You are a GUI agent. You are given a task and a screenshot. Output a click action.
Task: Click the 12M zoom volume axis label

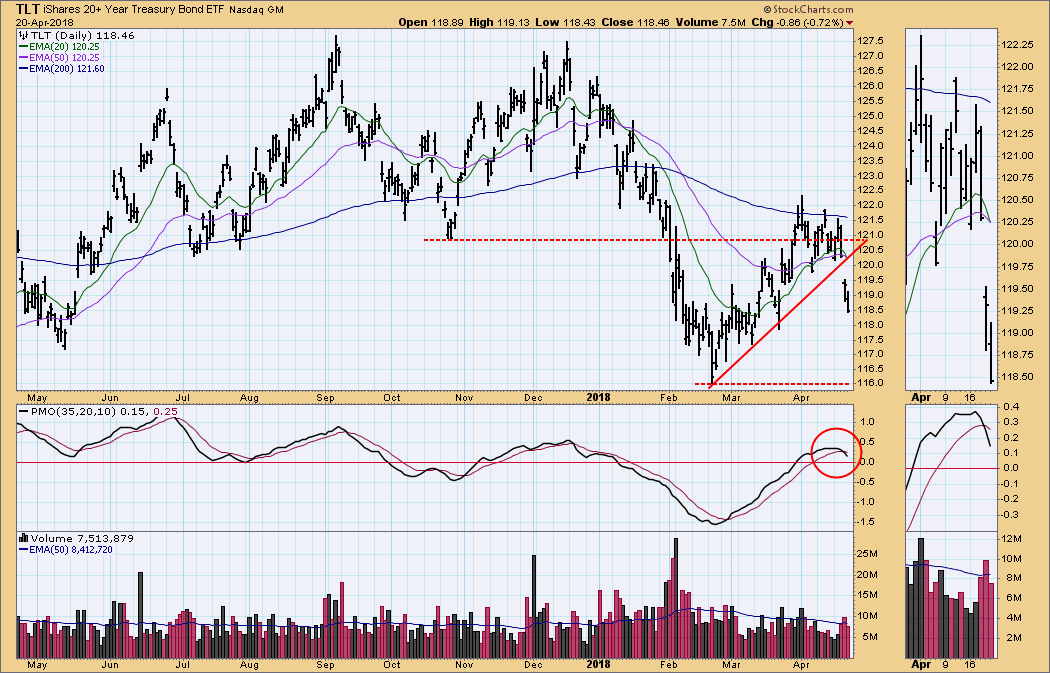pyautogui.click(x=1012, y=539)
